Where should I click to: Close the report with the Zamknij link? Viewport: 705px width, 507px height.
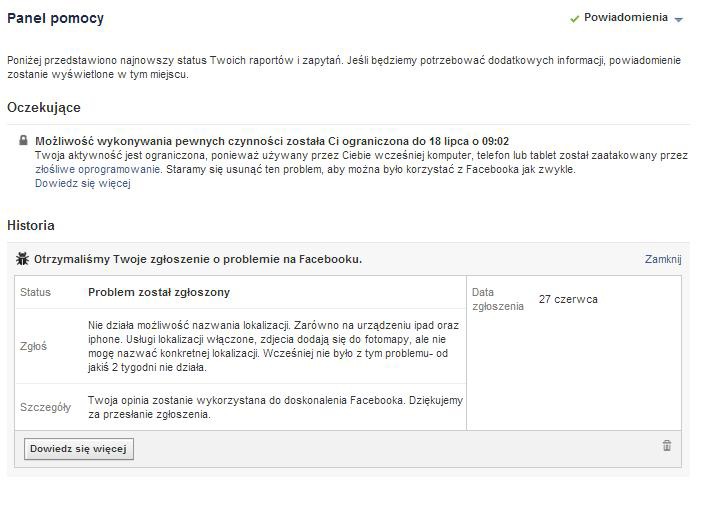click(662, 259)
